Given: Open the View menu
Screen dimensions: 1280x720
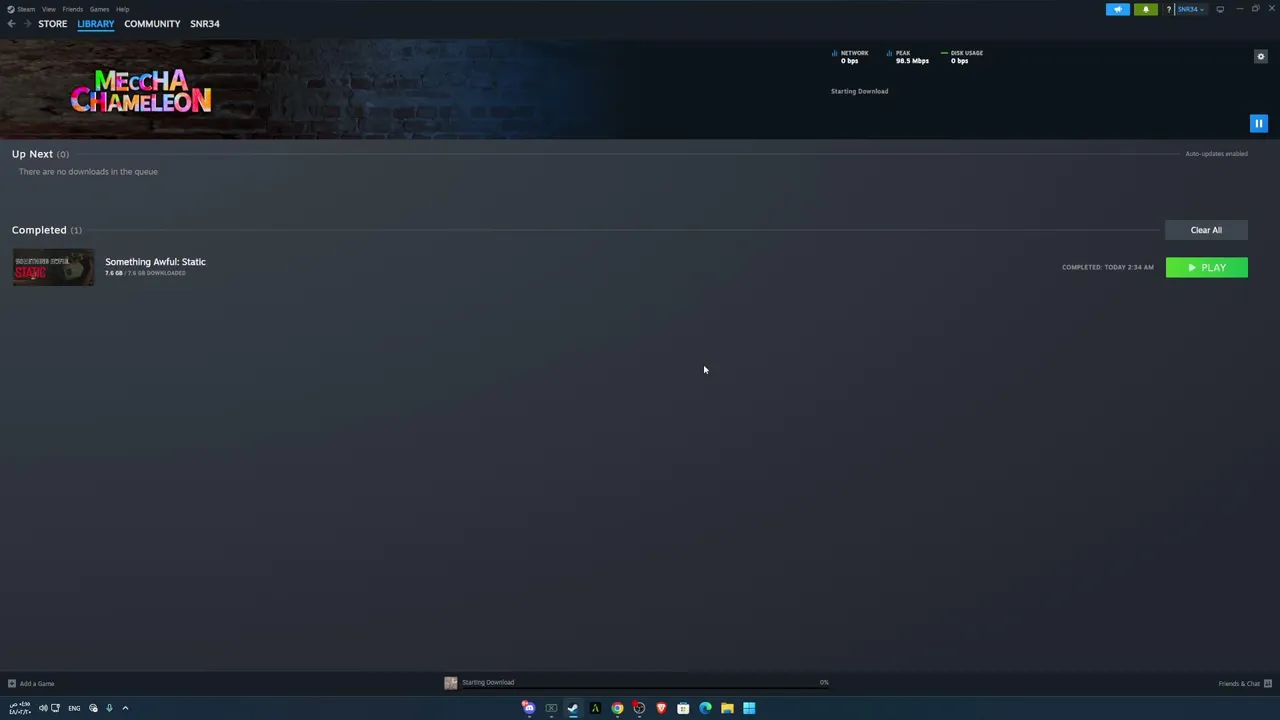Looking at the screenshot, I should pos(48,9).
